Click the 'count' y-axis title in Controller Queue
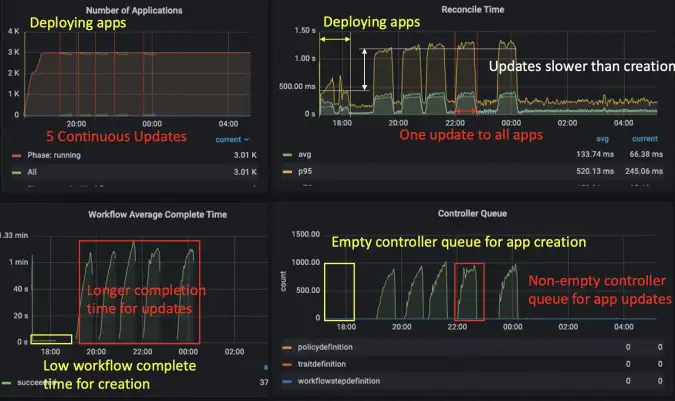The width and height of the screenshot is (675, 401). 283,281
